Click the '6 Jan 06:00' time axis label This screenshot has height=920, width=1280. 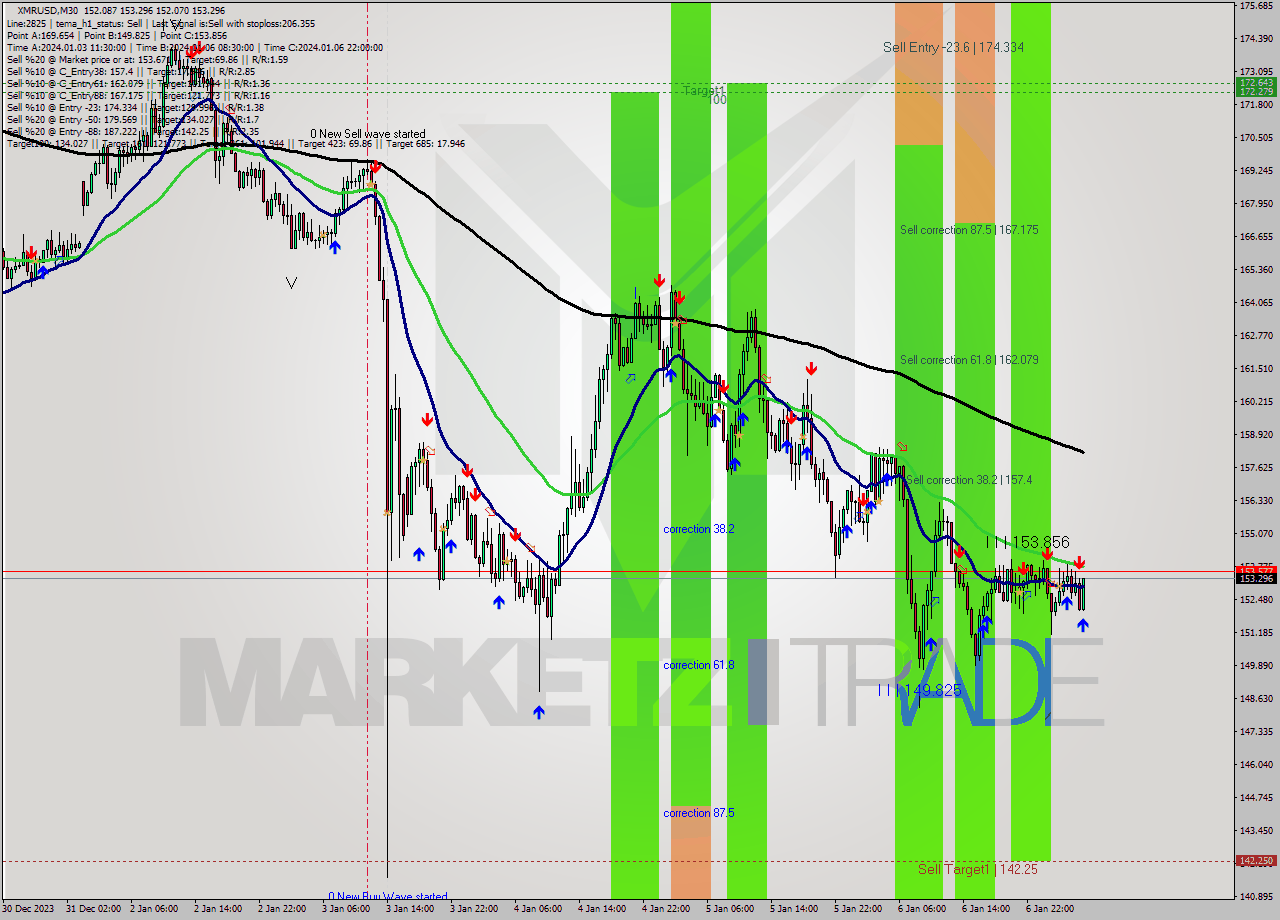(922, 909)
